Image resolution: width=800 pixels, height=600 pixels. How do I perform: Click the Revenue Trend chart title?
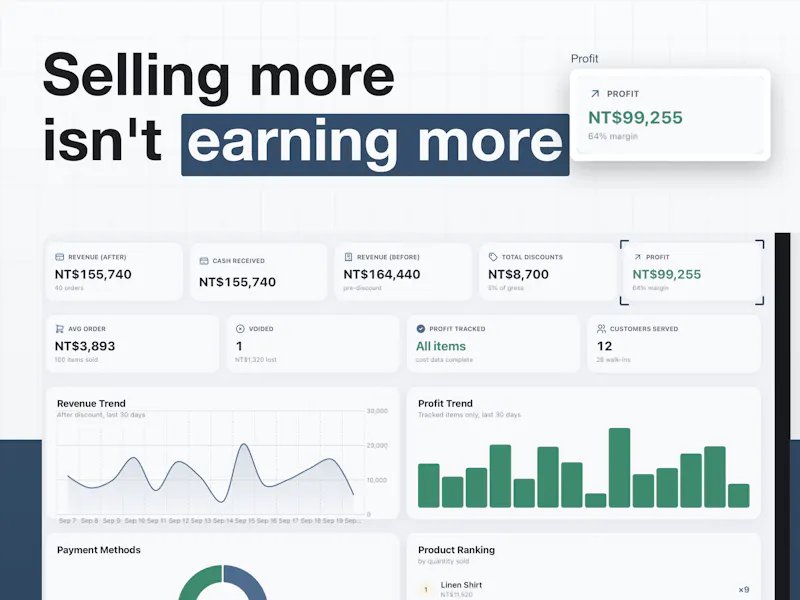pyautogui.click(x=91, y=404)
